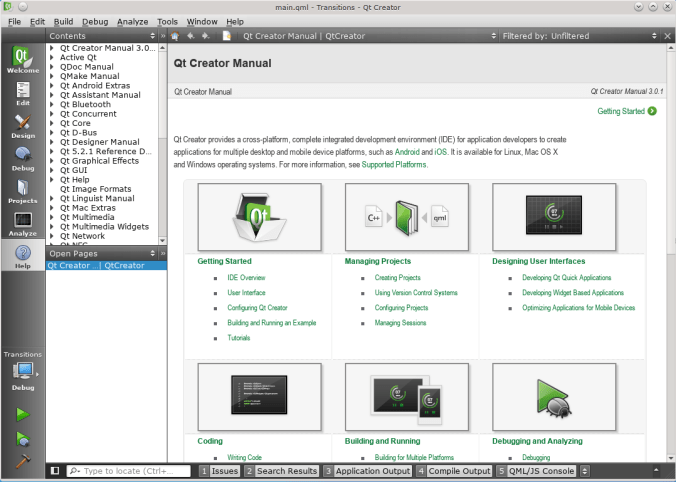Go to Help home page
This screenshot has height=482, width=676.
175,36
